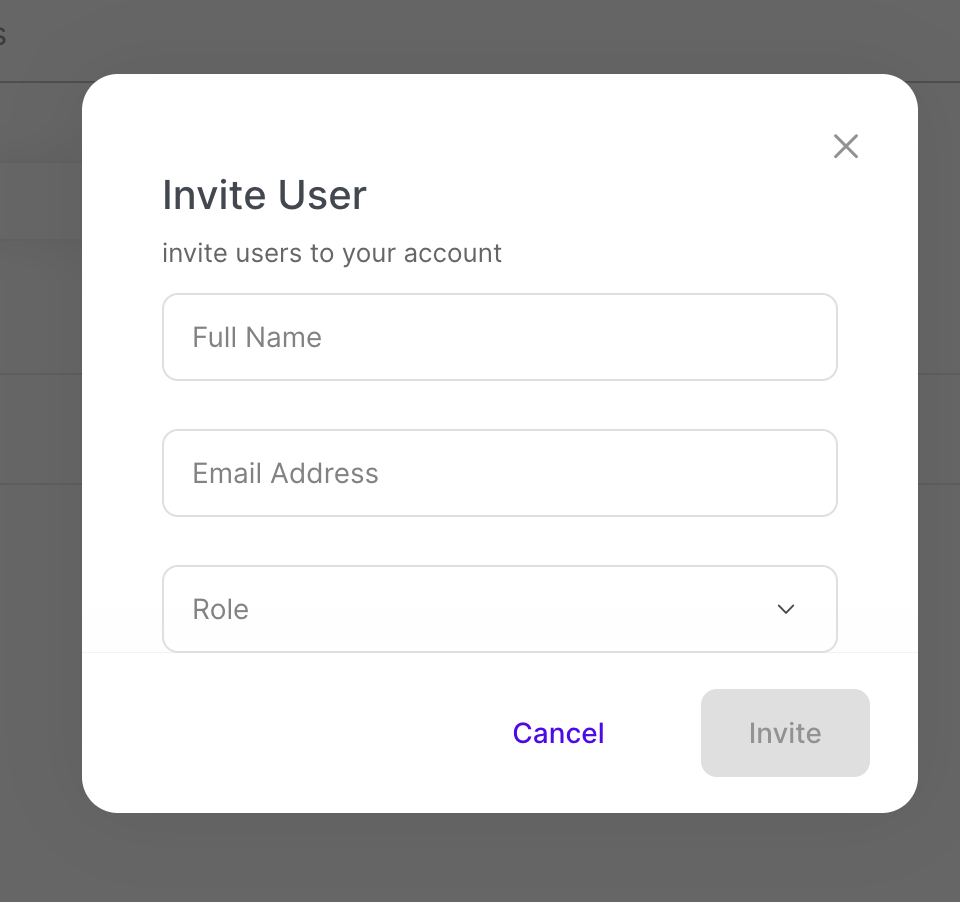960x902 pixels.
Task: Click the Full Name input field
Action: 499,337
